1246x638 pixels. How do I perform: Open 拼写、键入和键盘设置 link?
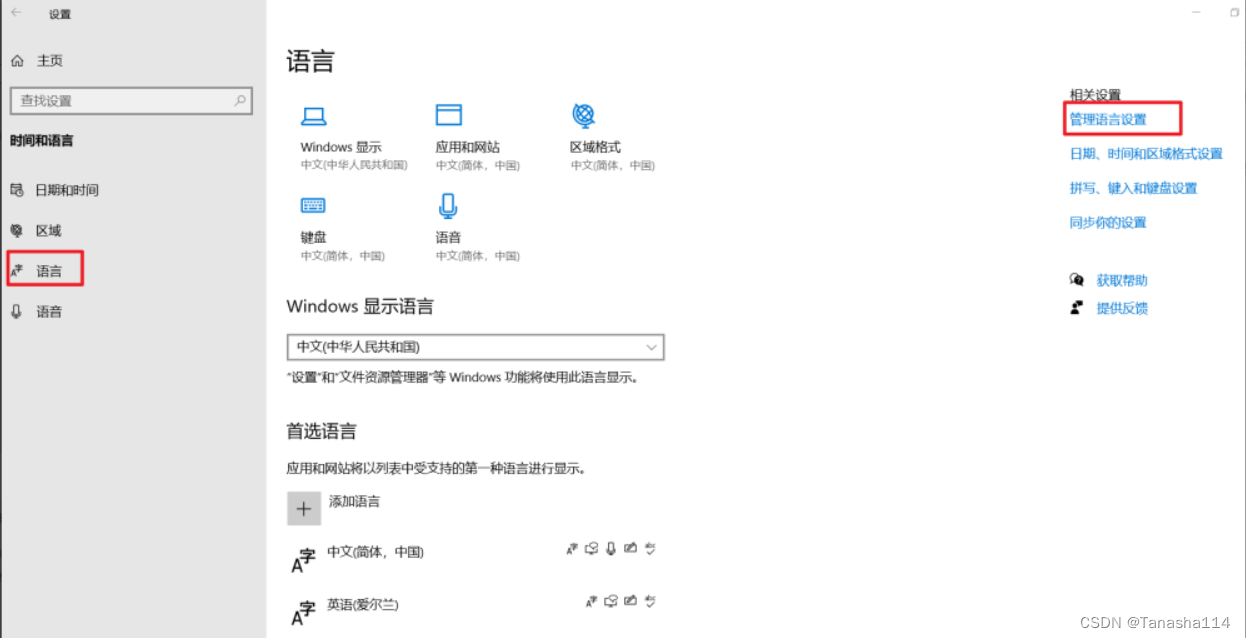tap(1133, 188)
